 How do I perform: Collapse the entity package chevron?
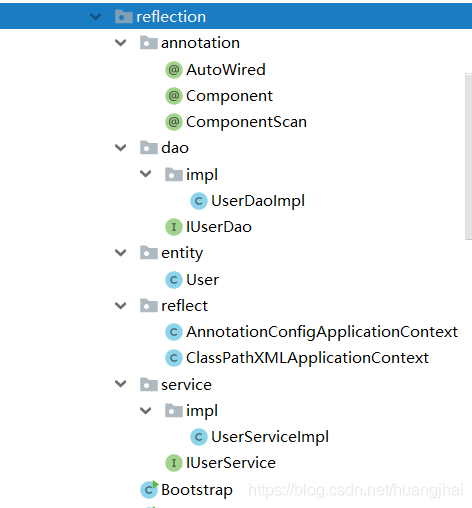click(120, 253)
